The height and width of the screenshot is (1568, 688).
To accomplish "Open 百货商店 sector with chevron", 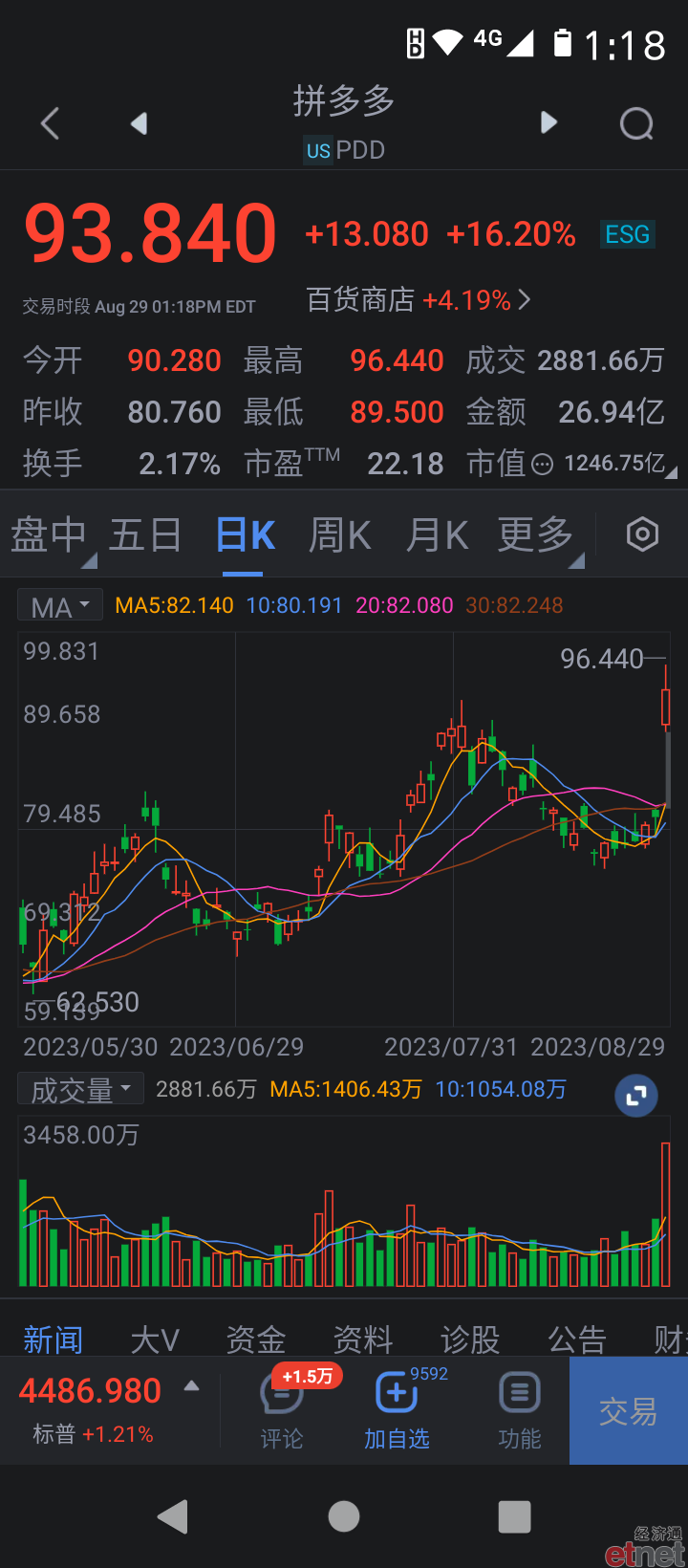I will coord(418,300).
